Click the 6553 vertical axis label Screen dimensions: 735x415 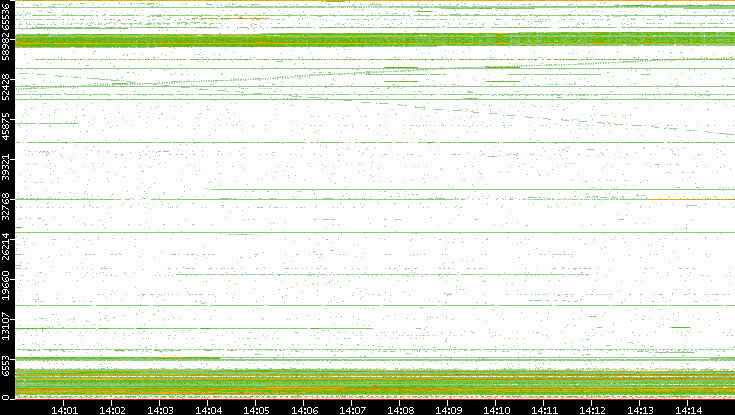(x=6, y=365)
